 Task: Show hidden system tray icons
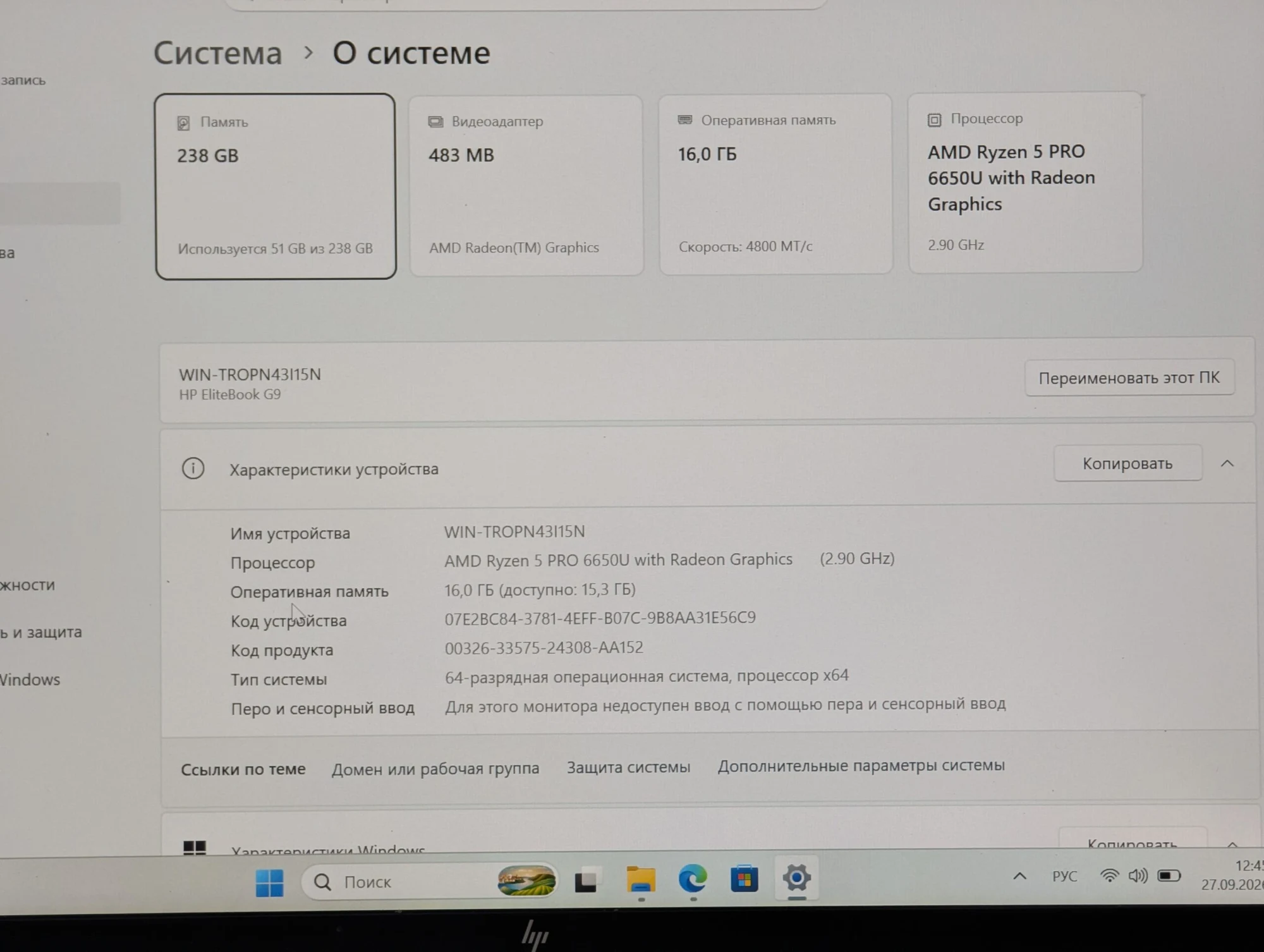(1019, 876)
